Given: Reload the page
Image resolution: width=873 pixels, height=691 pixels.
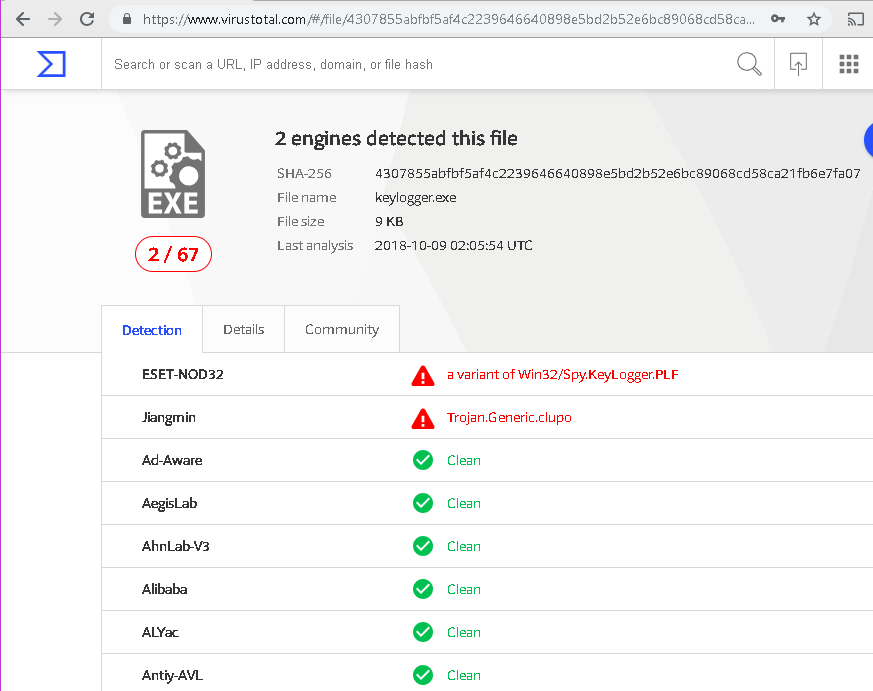Looking at the screenshot, I should click(x=87, y=19).
